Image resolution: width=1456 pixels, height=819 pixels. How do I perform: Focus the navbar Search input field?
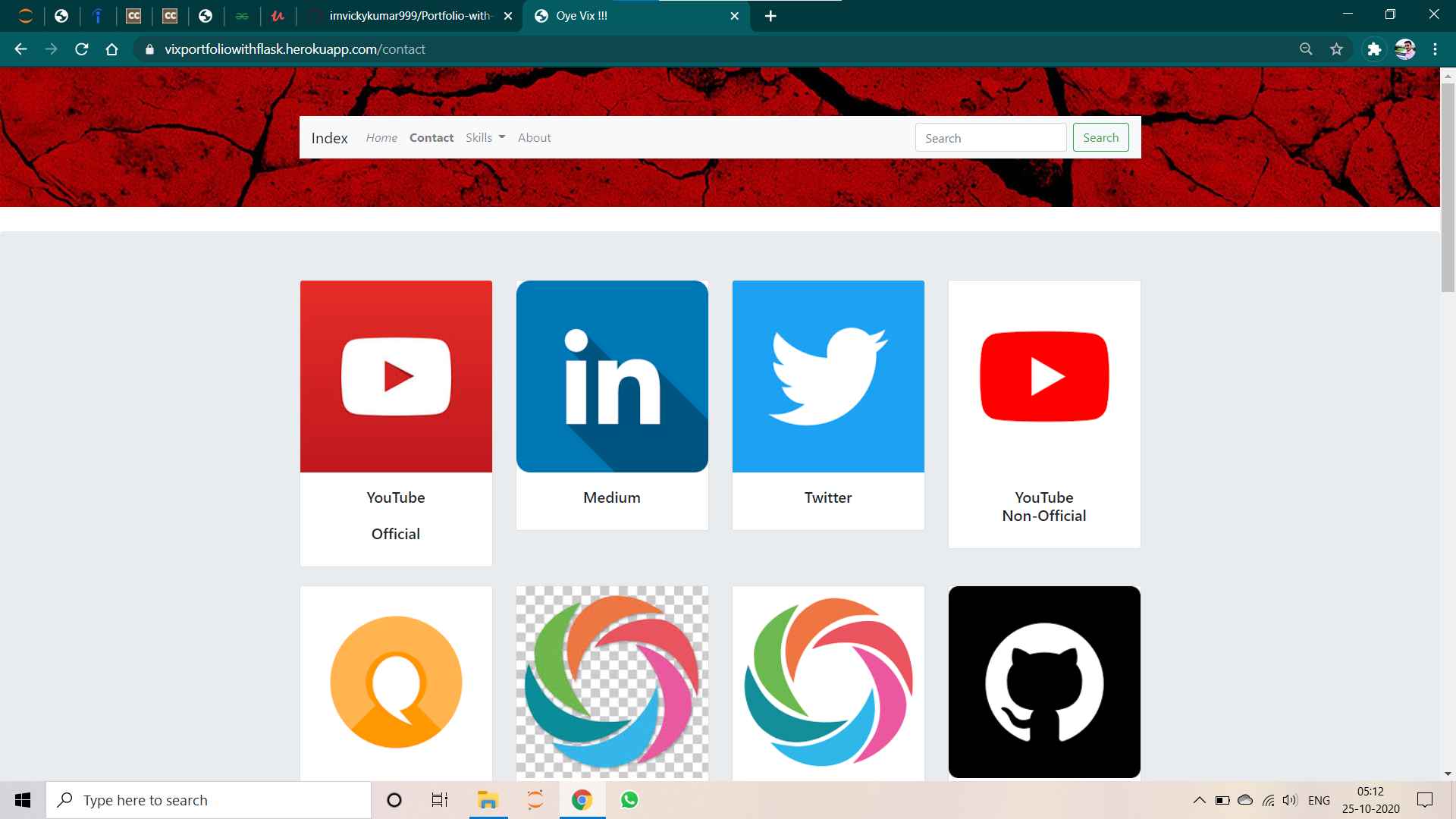point(990,138)
